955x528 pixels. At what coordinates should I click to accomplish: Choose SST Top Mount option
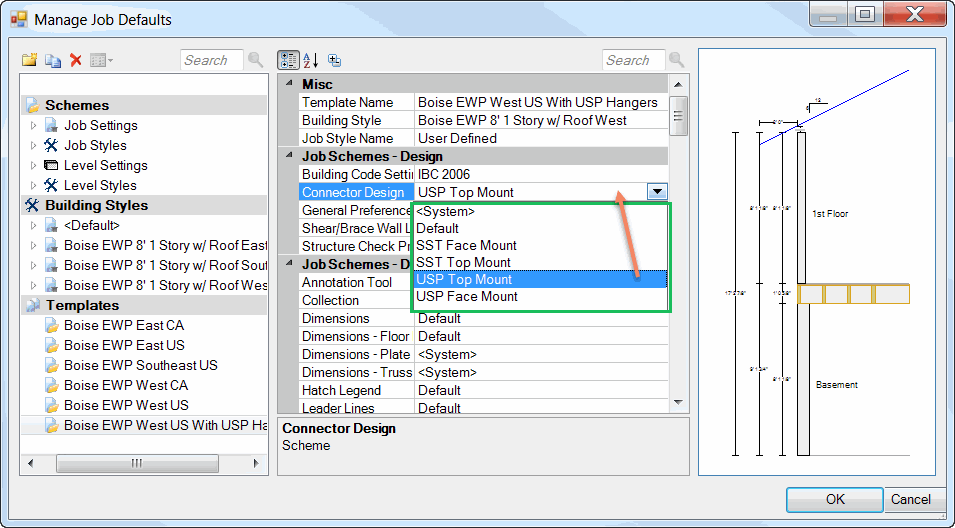pos(540,263)
